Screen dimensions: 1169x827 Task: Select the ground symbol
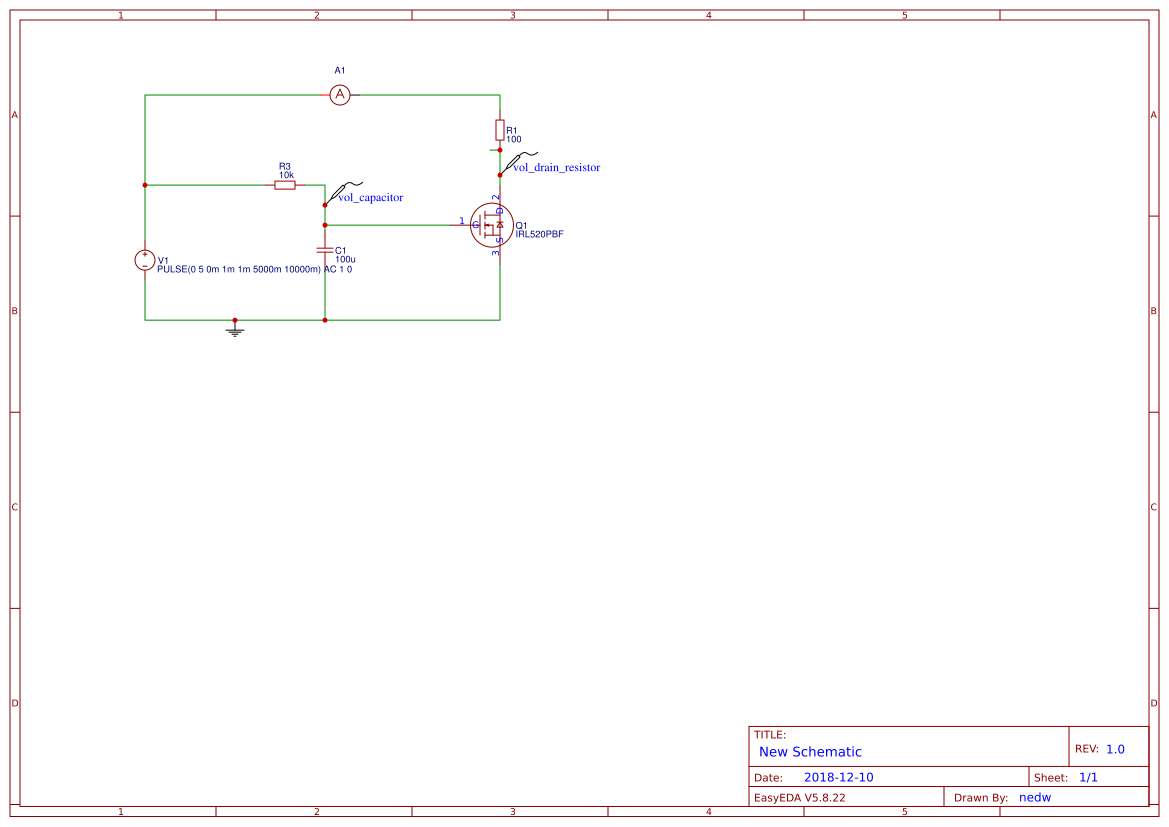point(235,329)
